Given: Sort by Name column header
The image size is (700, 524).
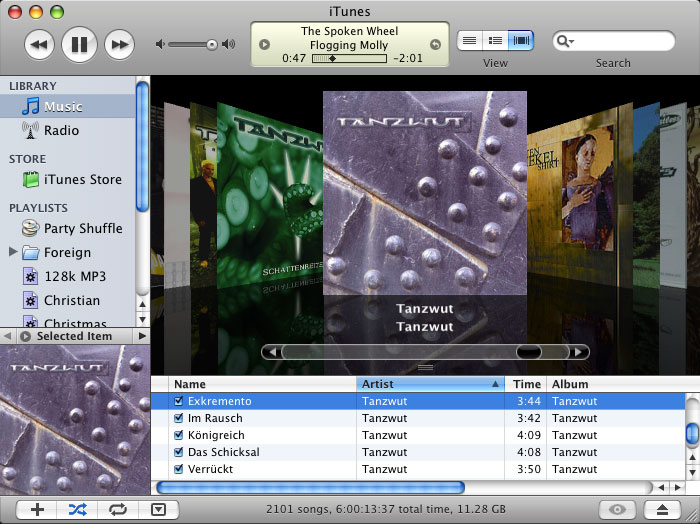Looking at the screenshot, I should pyautogui.click(x=262, y=384).
